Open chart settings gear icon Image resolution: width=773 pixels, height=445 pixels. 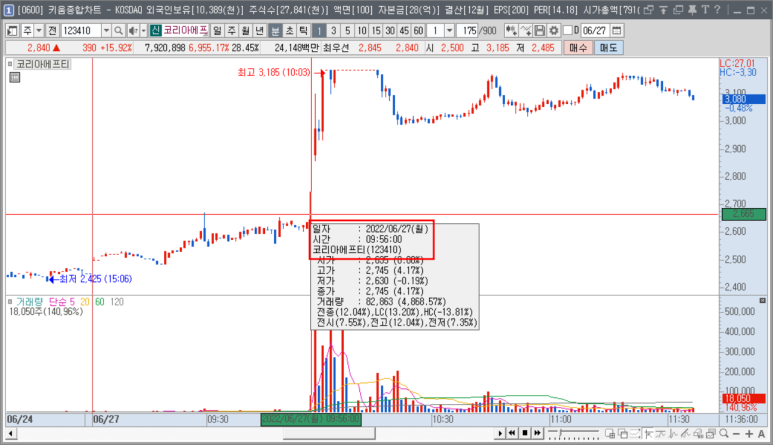point(554,31)
